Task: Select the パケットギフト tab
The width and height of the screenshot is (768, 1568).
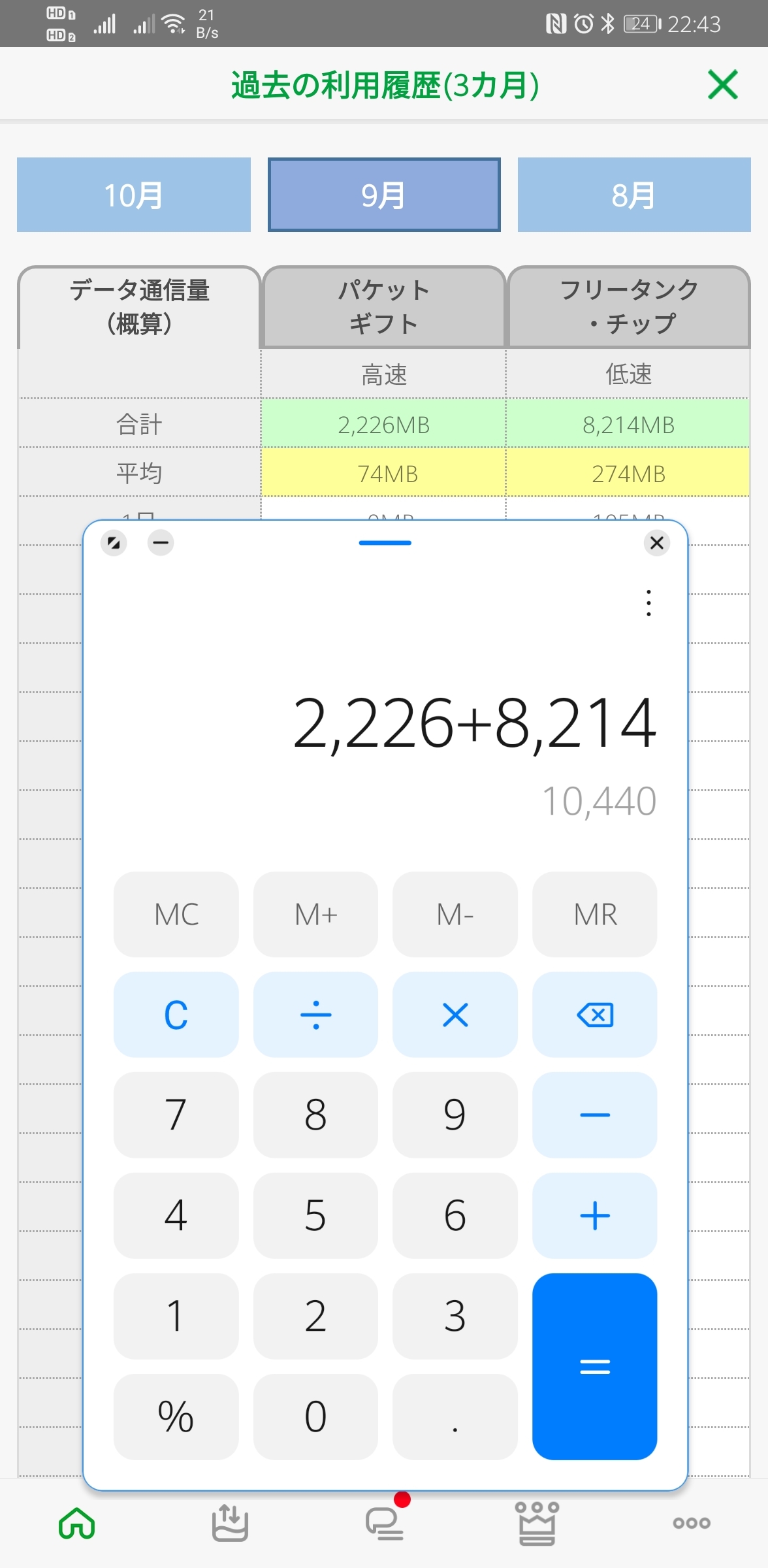Action: [383, 307]
